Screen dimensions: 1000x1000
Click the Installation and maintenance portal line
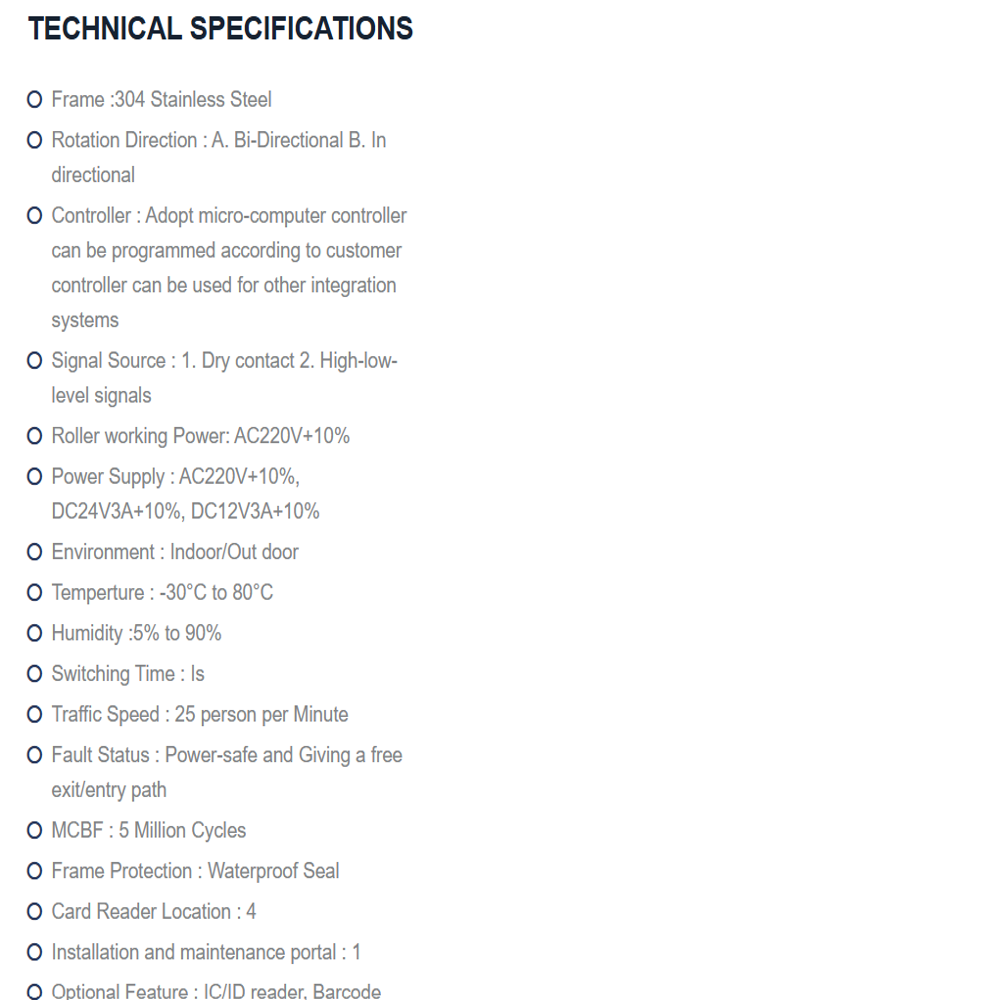pos(206,952)
